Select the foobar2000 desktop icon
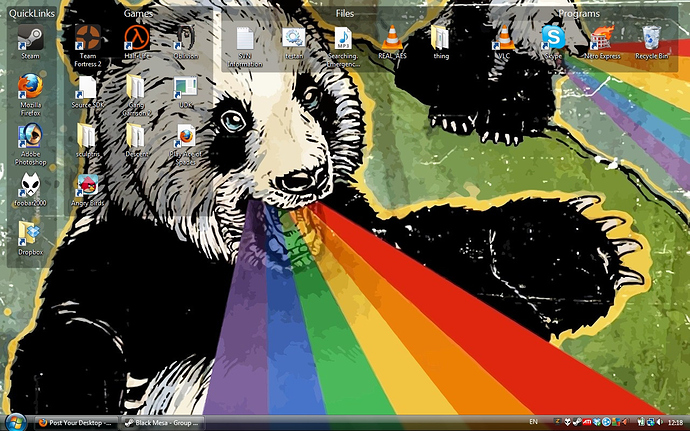690x431 pixels. (x=30, y=185)
